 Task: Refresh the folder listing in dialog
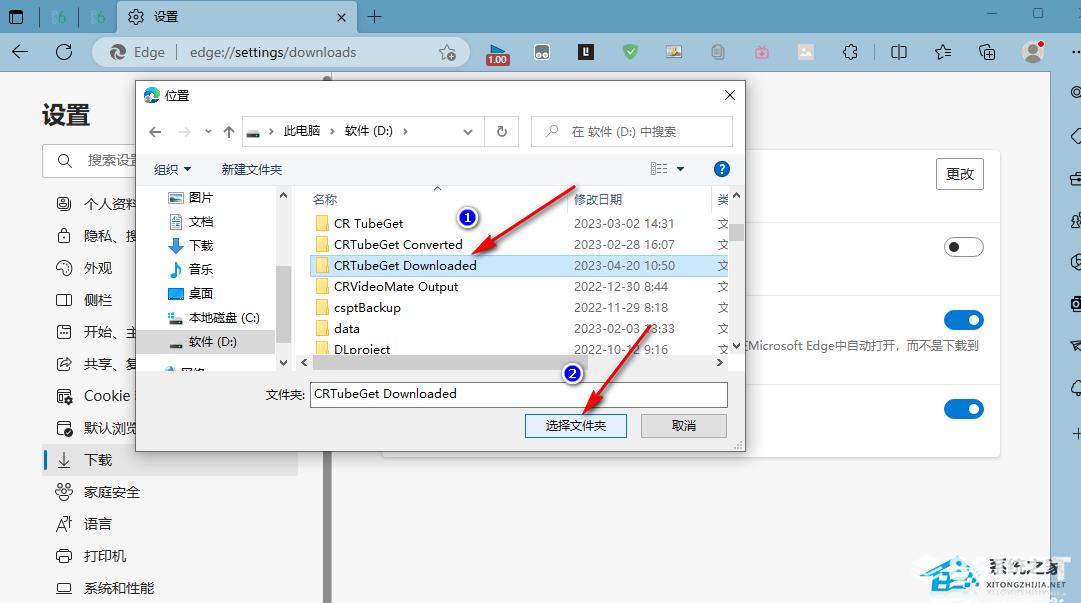click(502, 132)
